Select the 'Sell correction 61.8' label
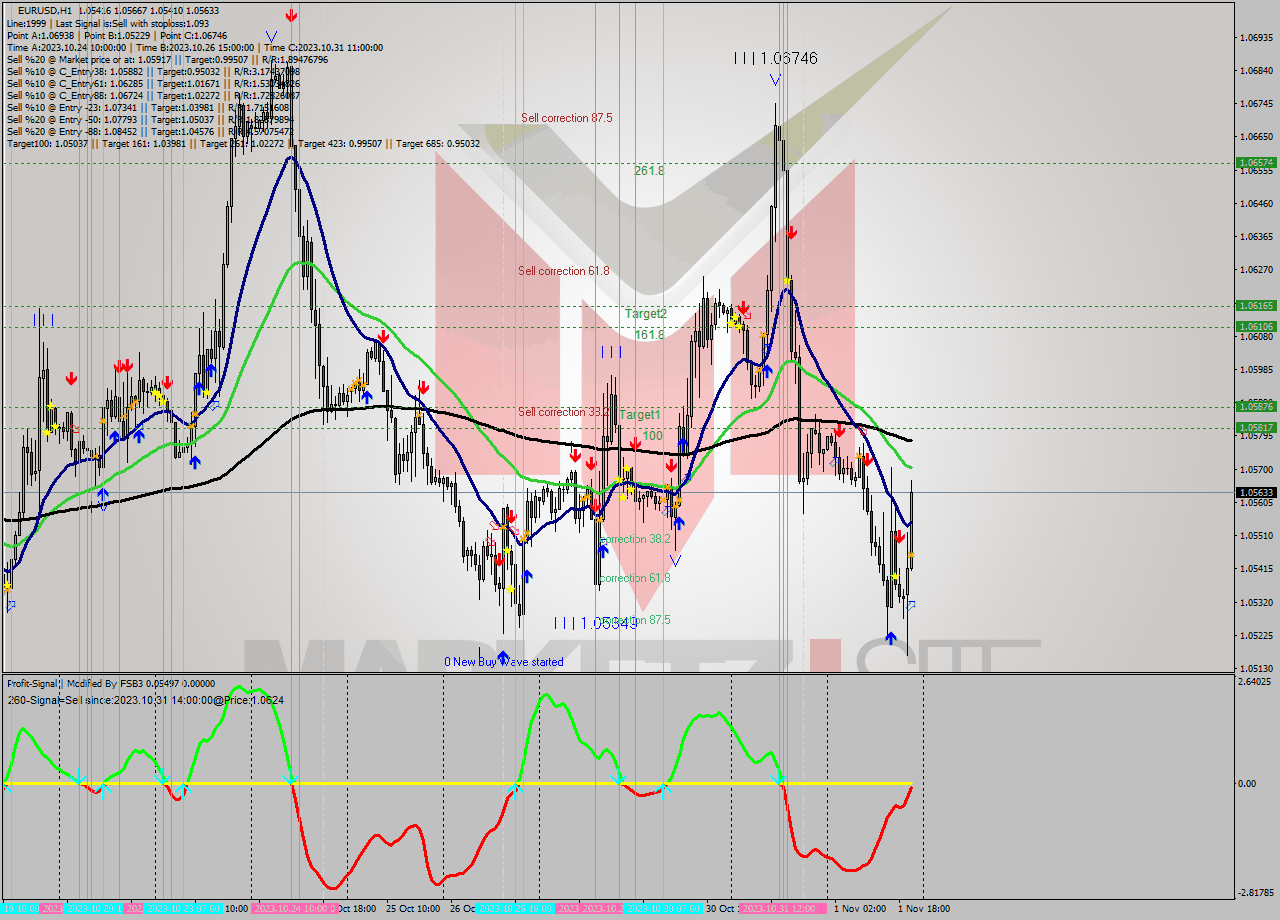Viewport: 1280px width, 920px height. [x=563, y=271]
